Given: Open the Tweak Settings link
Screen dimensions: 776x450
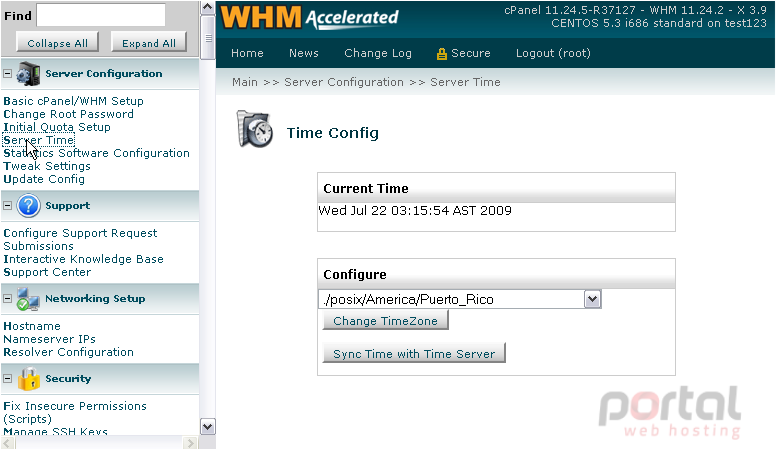Looking at the screenshot, I should [x=47, y=166].
